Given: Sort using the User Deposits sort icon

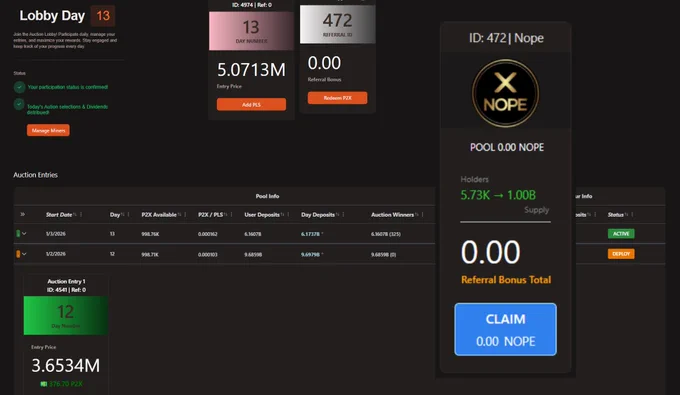Looking at the screenshot, I should (x=282, y=215).
